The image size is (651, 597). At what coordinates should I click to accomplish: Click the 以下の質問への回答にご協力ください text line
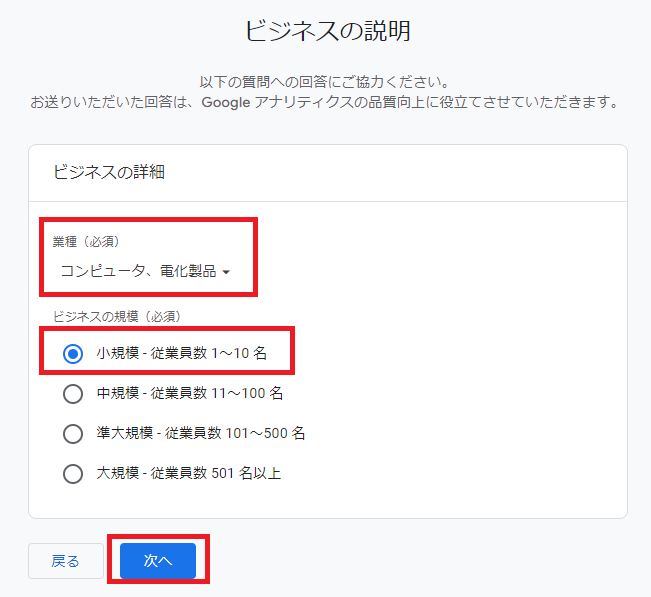pos(325,82)
